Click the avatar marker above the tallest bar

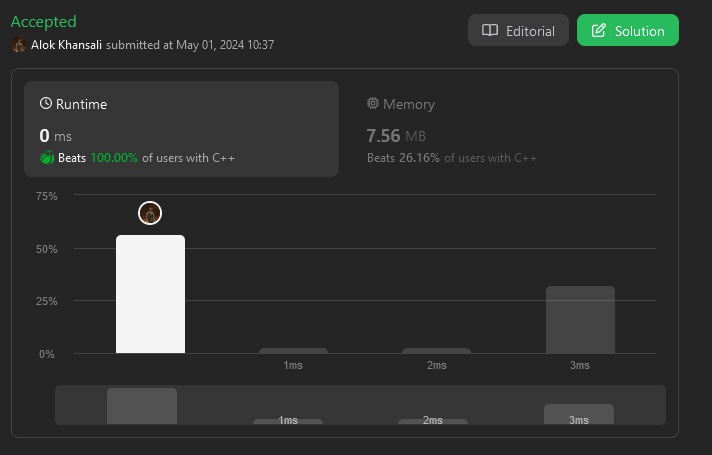tap(150, 213)
